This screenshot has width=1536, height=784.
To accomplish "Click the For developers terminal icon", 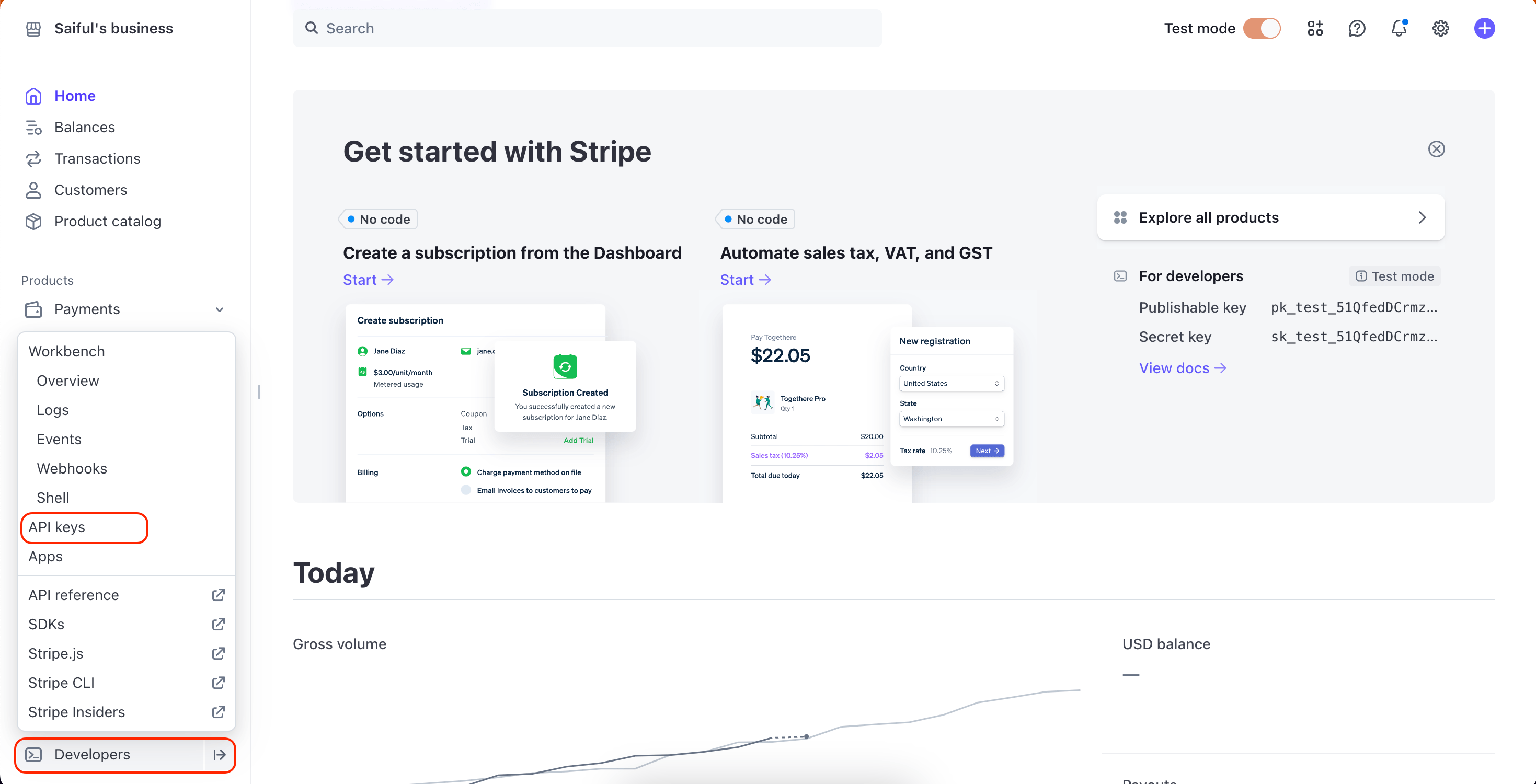I will tap(1120, 276).
